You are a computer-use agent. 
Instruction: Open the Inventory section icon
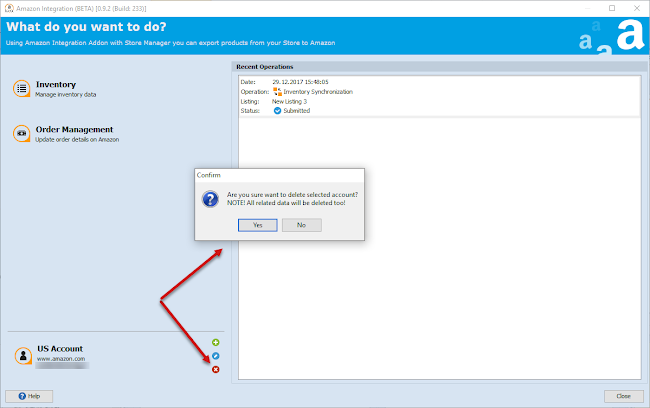coord(22,89)
